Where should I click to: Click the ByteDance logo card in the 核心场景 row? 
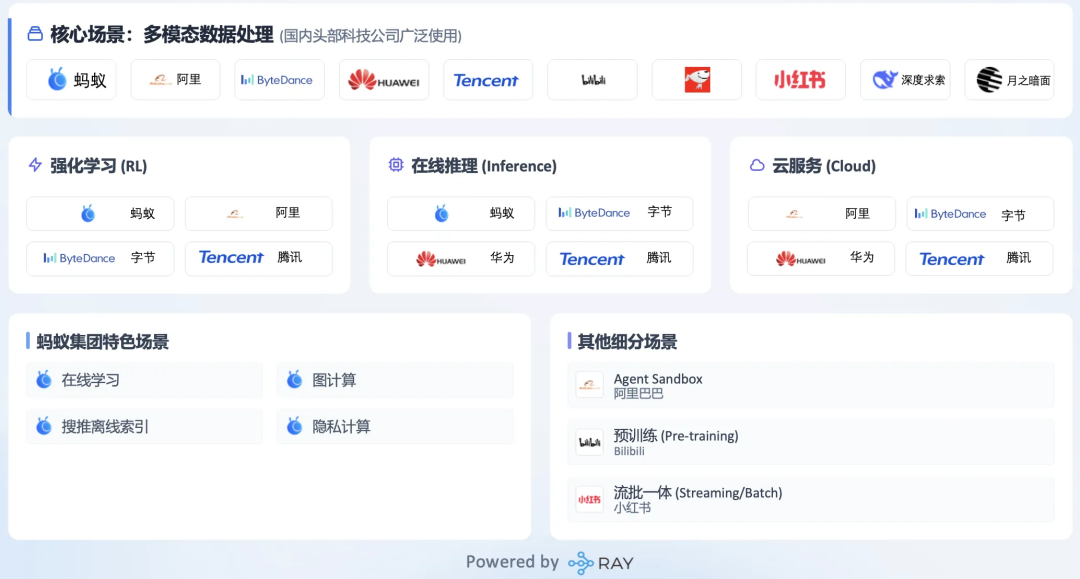[x=280, y=80]
